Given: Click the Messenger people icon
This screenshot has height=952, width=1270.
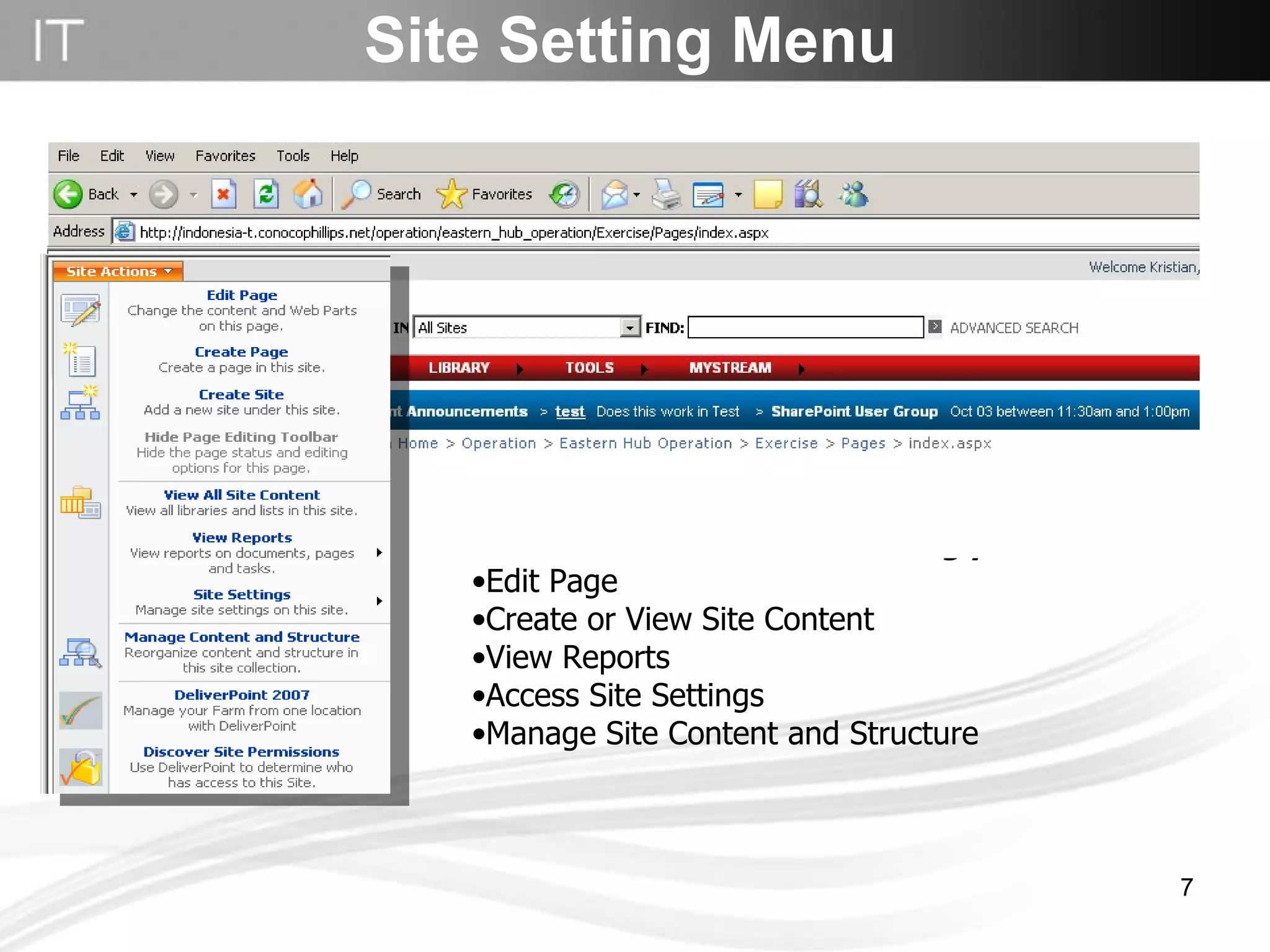Looking at the screenshot, I should [x=854, y=195].
